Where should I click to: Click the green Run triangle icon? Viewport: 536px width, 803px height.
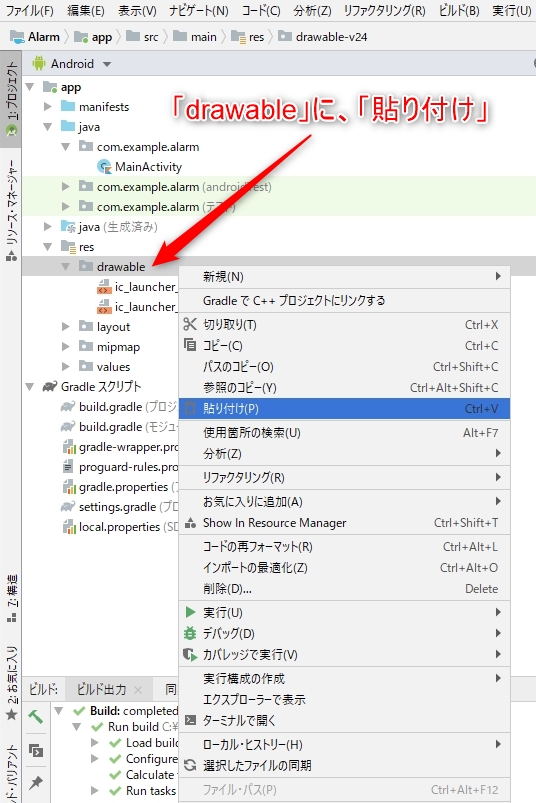point(190,612)
